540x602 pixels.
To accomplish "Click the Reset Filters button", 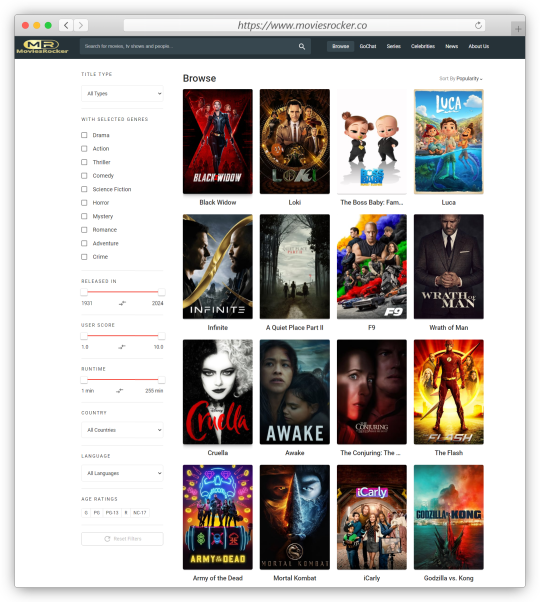I will (x=122, y=539).
